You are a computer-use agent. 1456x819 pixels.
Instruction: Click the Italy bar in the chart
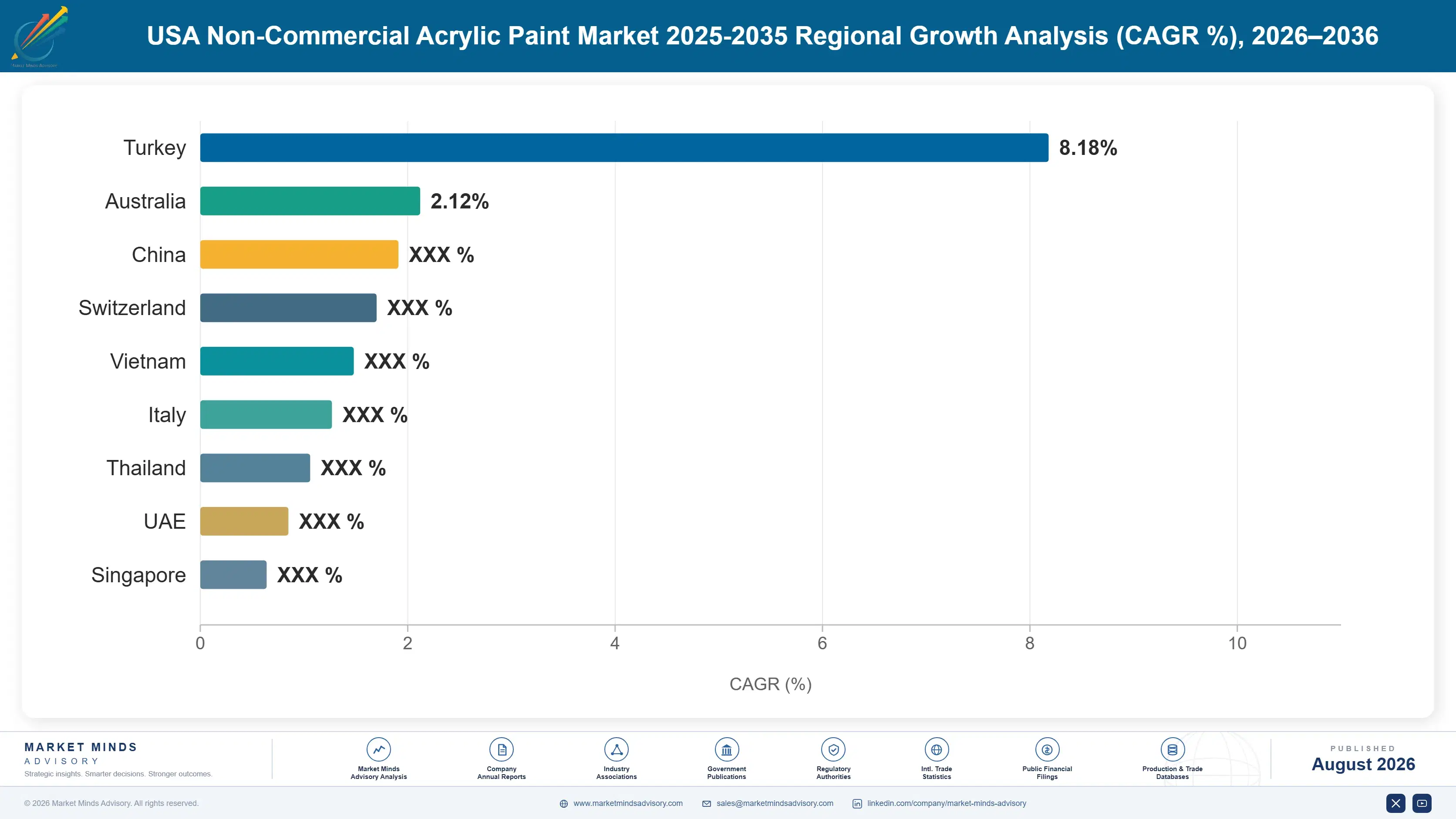click(x=266, y=415)
